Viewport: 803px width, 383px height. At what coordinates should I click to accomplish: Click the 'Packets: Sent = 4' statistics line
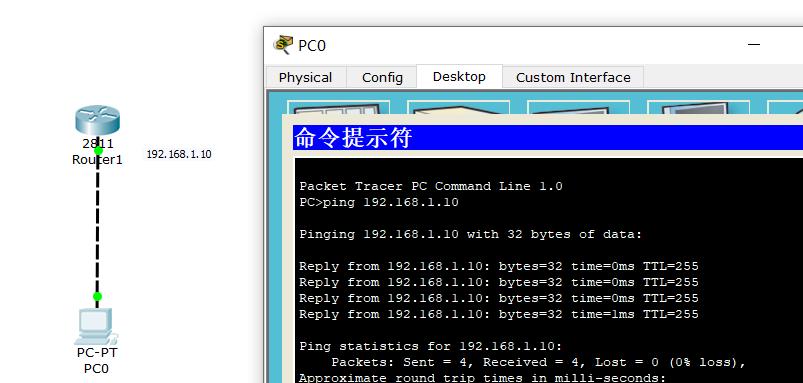(x=538, y=363)
